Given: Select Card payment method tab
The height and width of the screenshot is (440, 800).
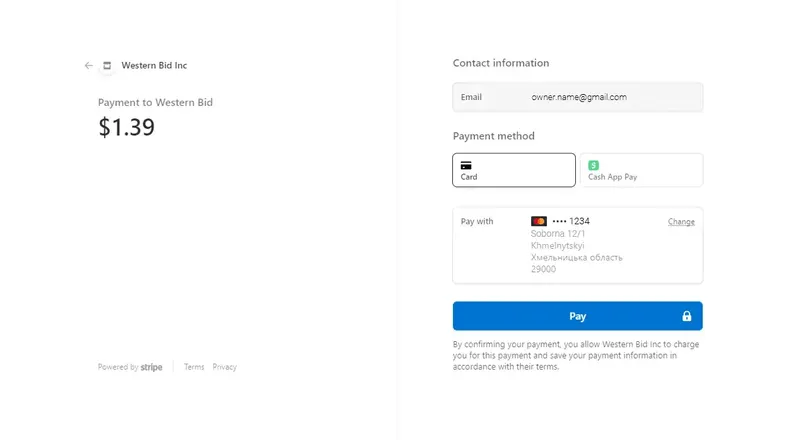Looking at the screenshot, I should click(514, 170).
